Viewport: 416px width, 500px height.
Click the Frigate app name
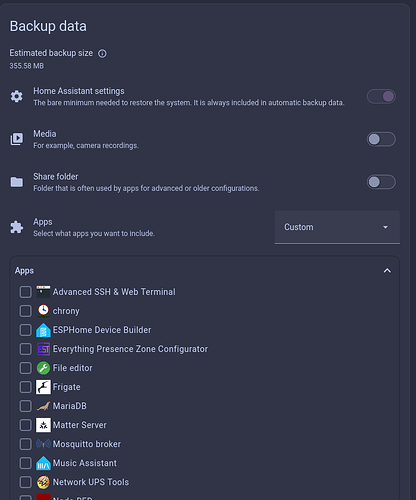(x=67, y=387)
